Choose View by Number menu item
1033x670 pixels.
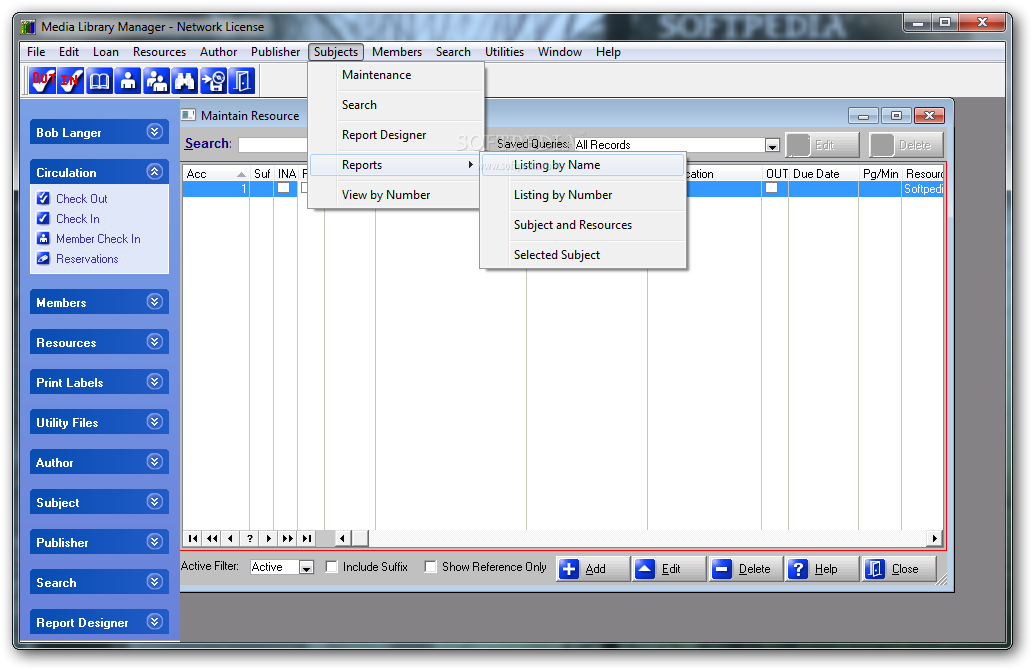pos(396,195)
